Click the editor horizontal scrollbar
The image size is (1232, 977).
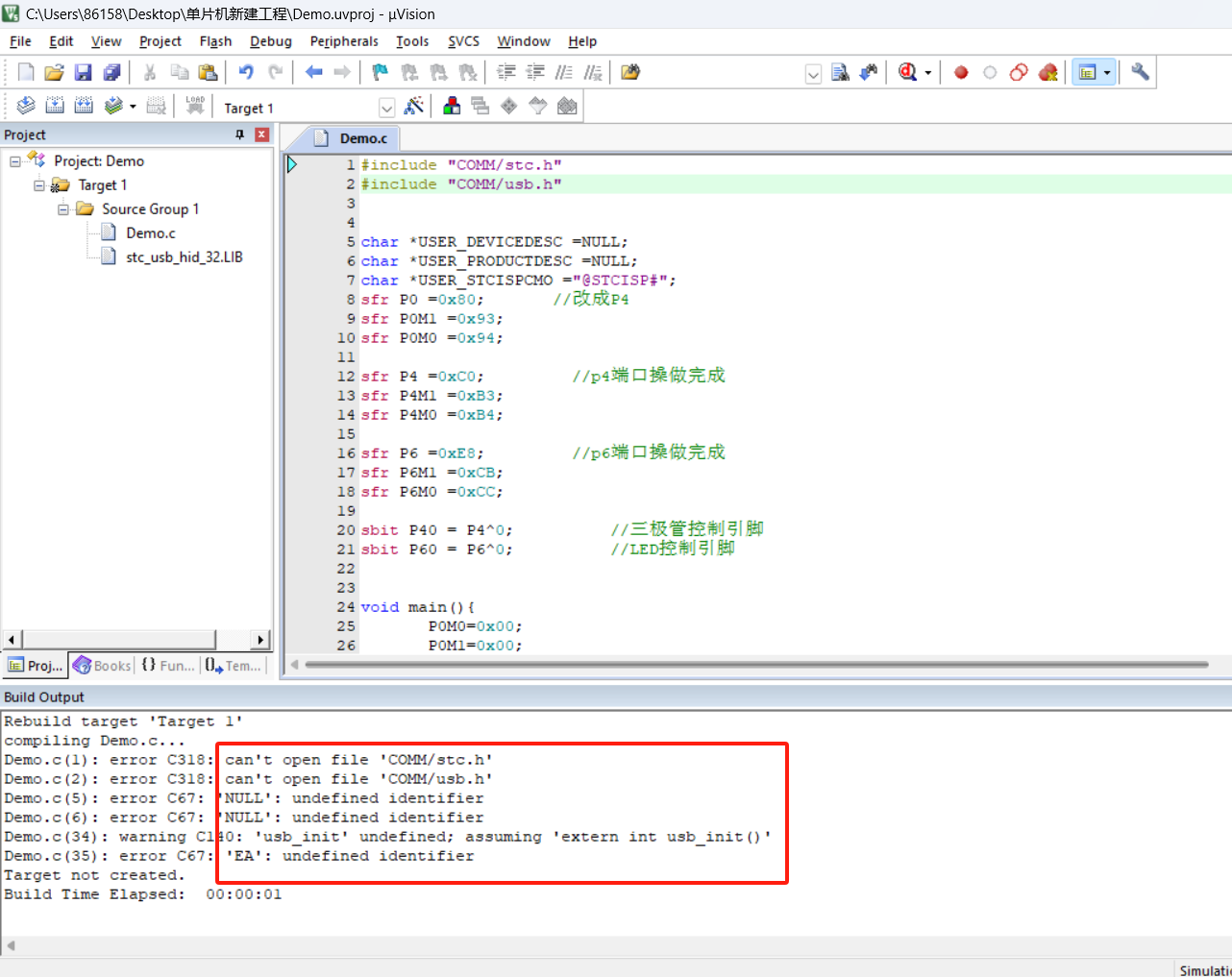point(756,664)
